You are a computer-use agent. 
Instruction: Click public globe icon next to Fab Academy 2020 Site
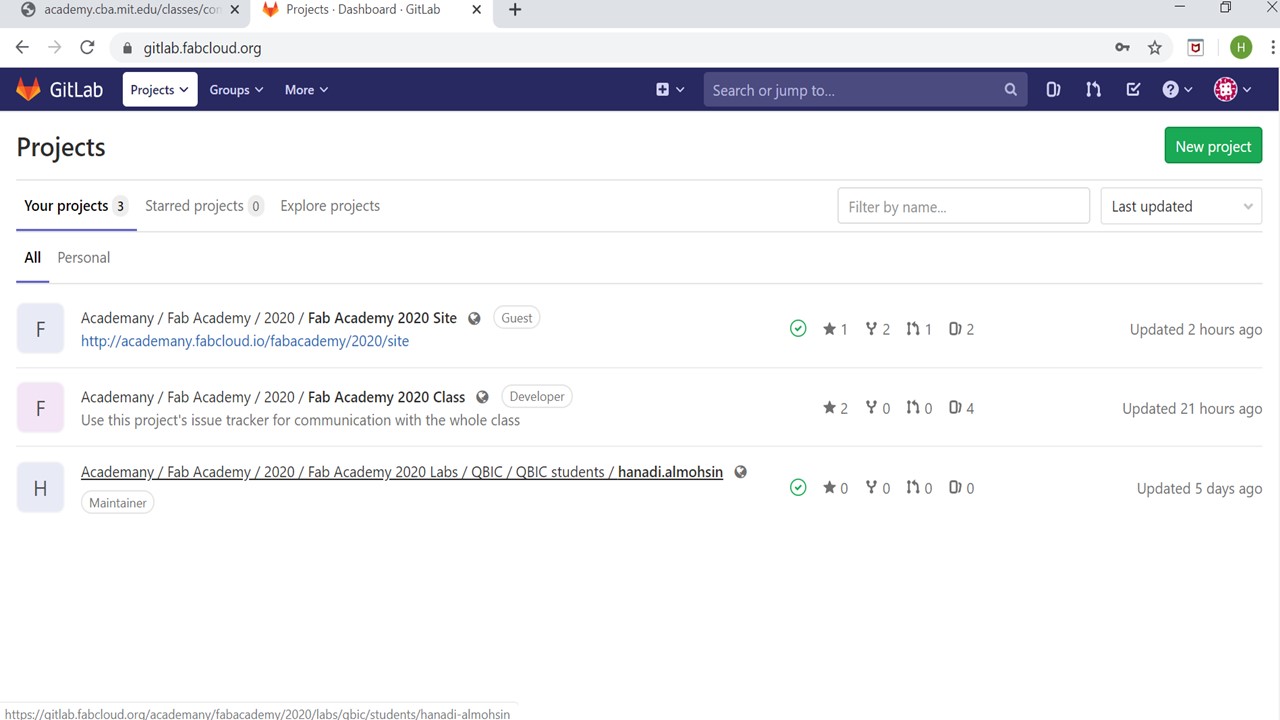coord(474,318)
